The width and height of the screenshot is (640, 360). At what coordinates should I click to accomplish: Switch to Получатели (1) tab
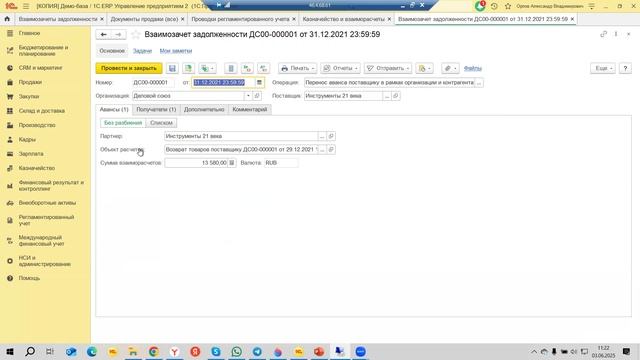point(156,109)
